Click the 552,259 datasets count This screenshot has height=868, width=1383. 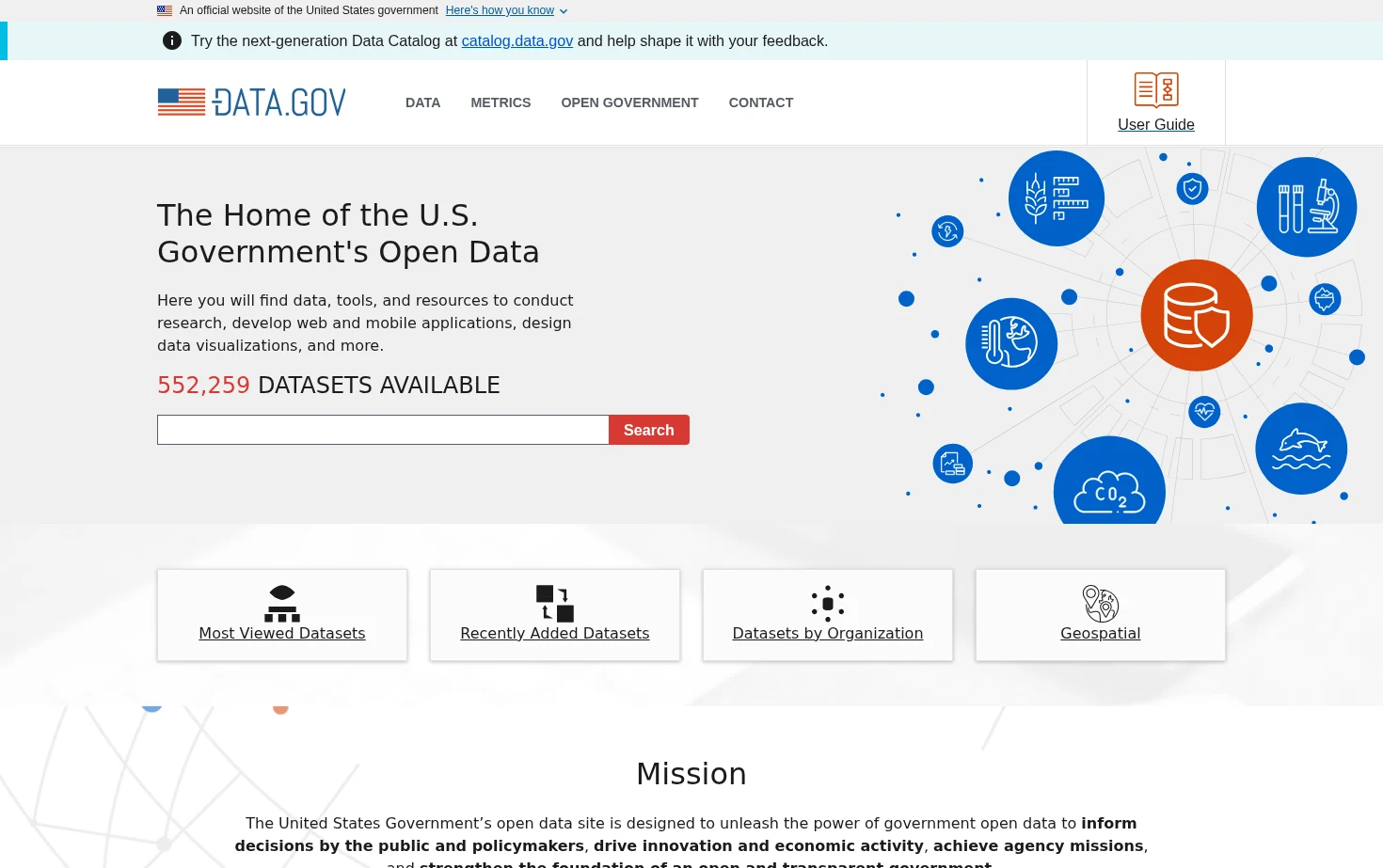click(203, 385)
